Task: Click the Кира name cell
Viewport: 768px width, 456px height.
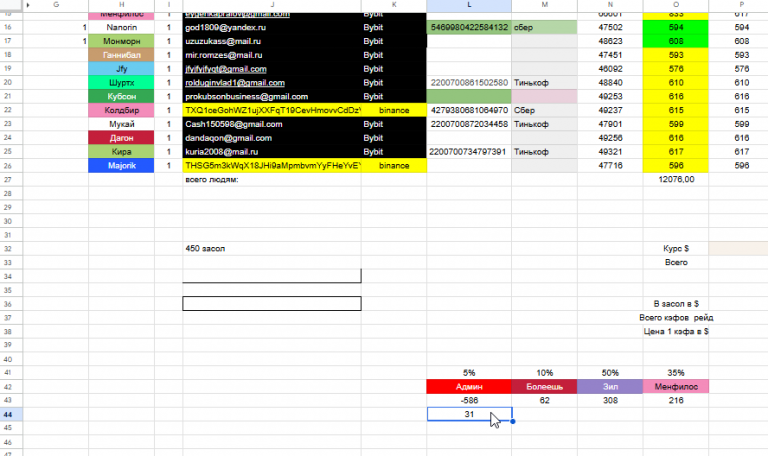Action: [121, 152]
